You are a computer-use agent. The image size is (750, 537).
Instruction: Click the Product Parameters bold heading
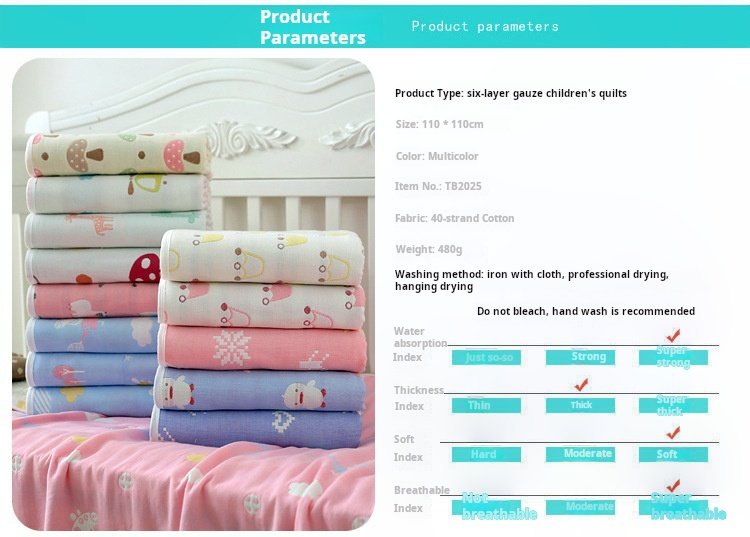(x=313, y=27)
